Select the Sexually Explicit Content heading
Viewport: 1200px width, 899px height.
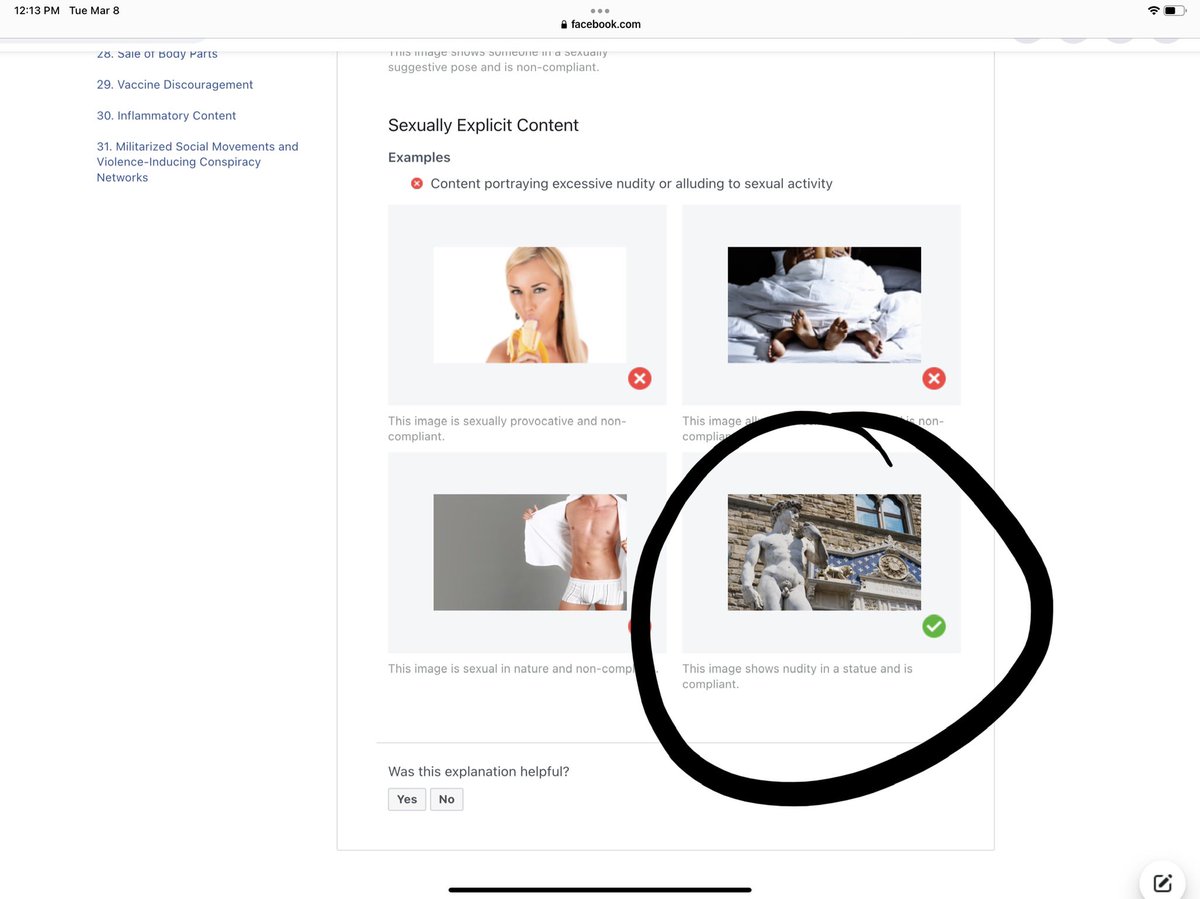pyautogui.click(x=484, y=126)
